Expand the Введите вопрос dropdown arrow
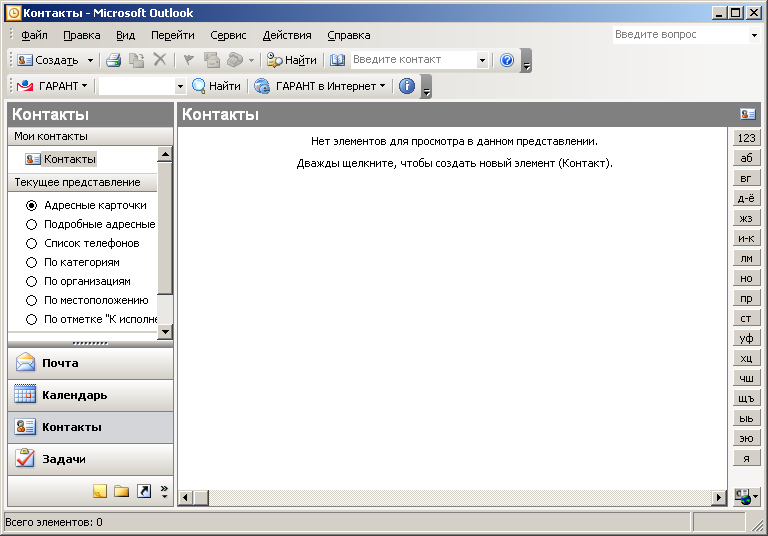768x536 pixels. [754, 35]
